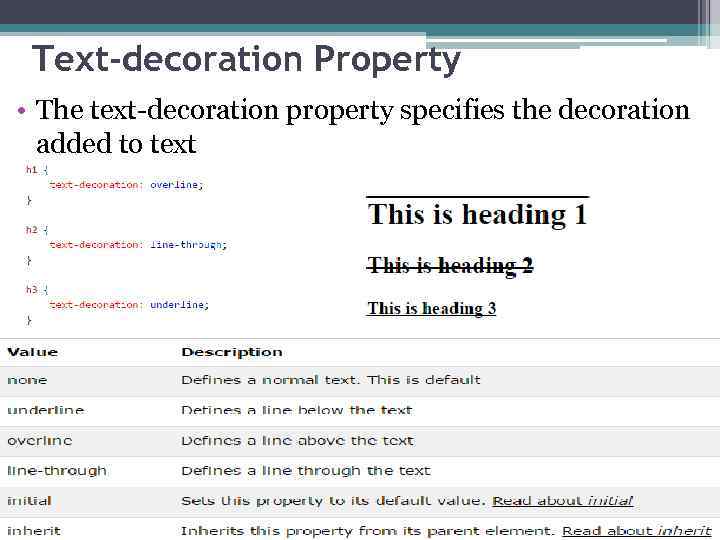The width and height of the screenshot is (720, 540).
Task: Click the bullet sentence about text-decoration property
Action: (x=363, y=126)
